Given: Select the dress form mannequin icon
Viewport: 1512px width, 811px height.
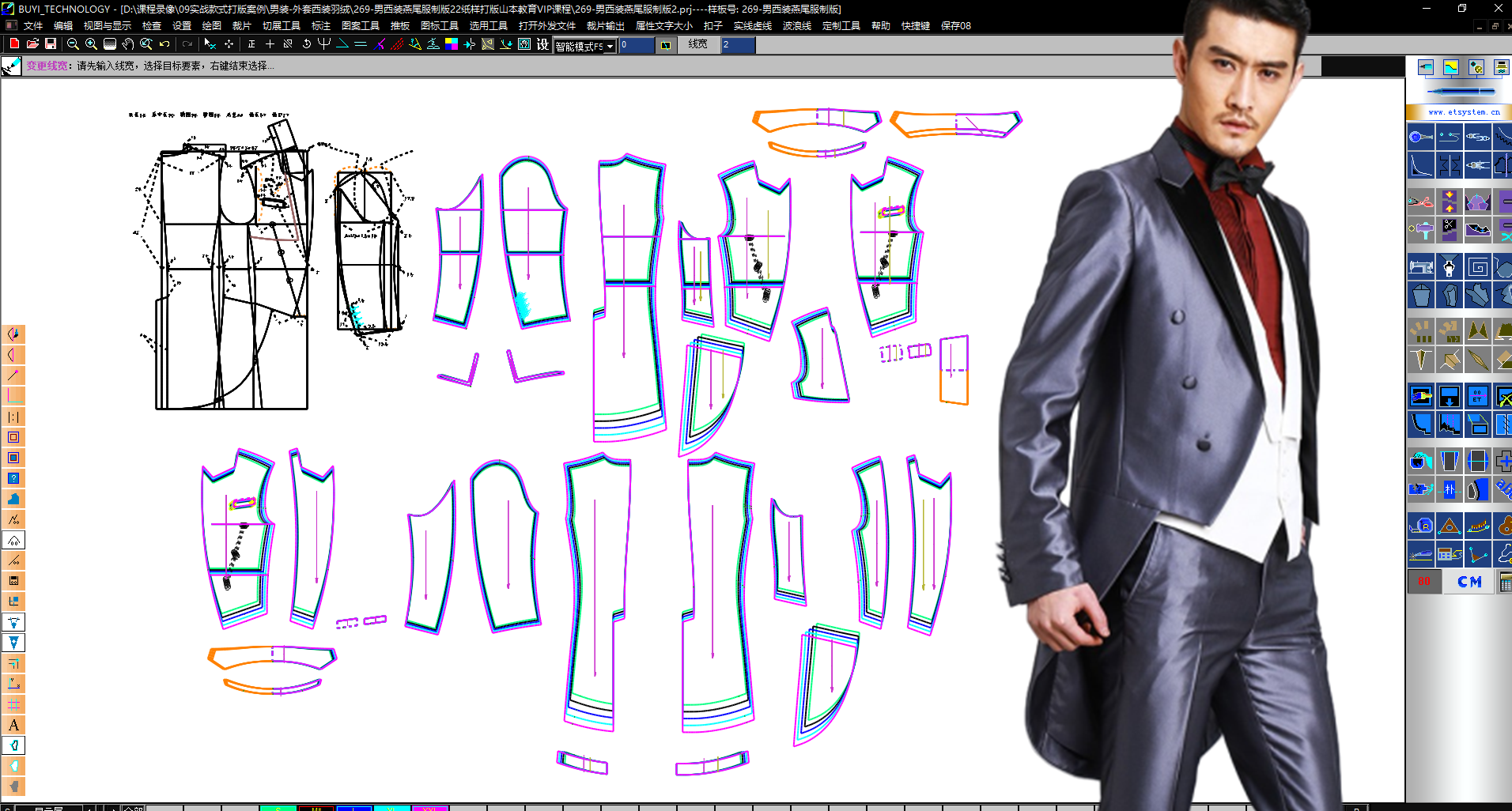Looking at the screenshot, I should (x=1449, y=266).
